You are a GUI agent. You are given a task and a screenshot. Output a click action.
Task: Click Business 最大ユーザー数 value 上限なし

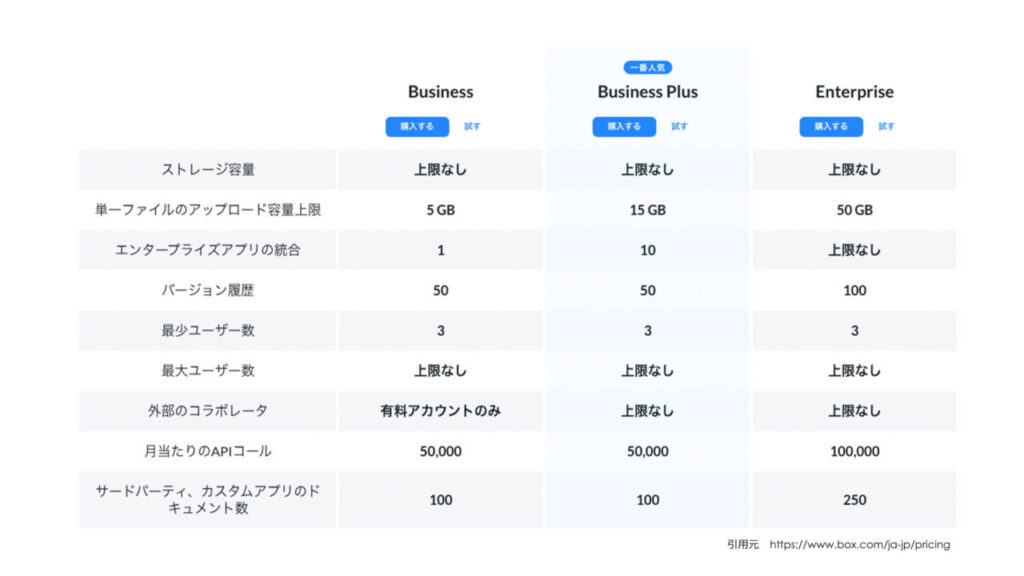(x=441, y=371)
